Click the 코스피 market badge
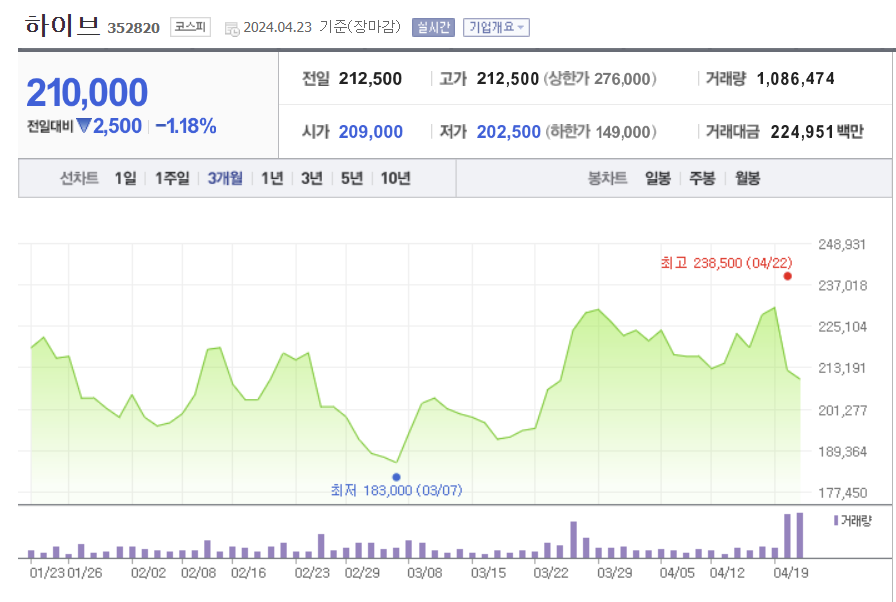 coord(190,27)
